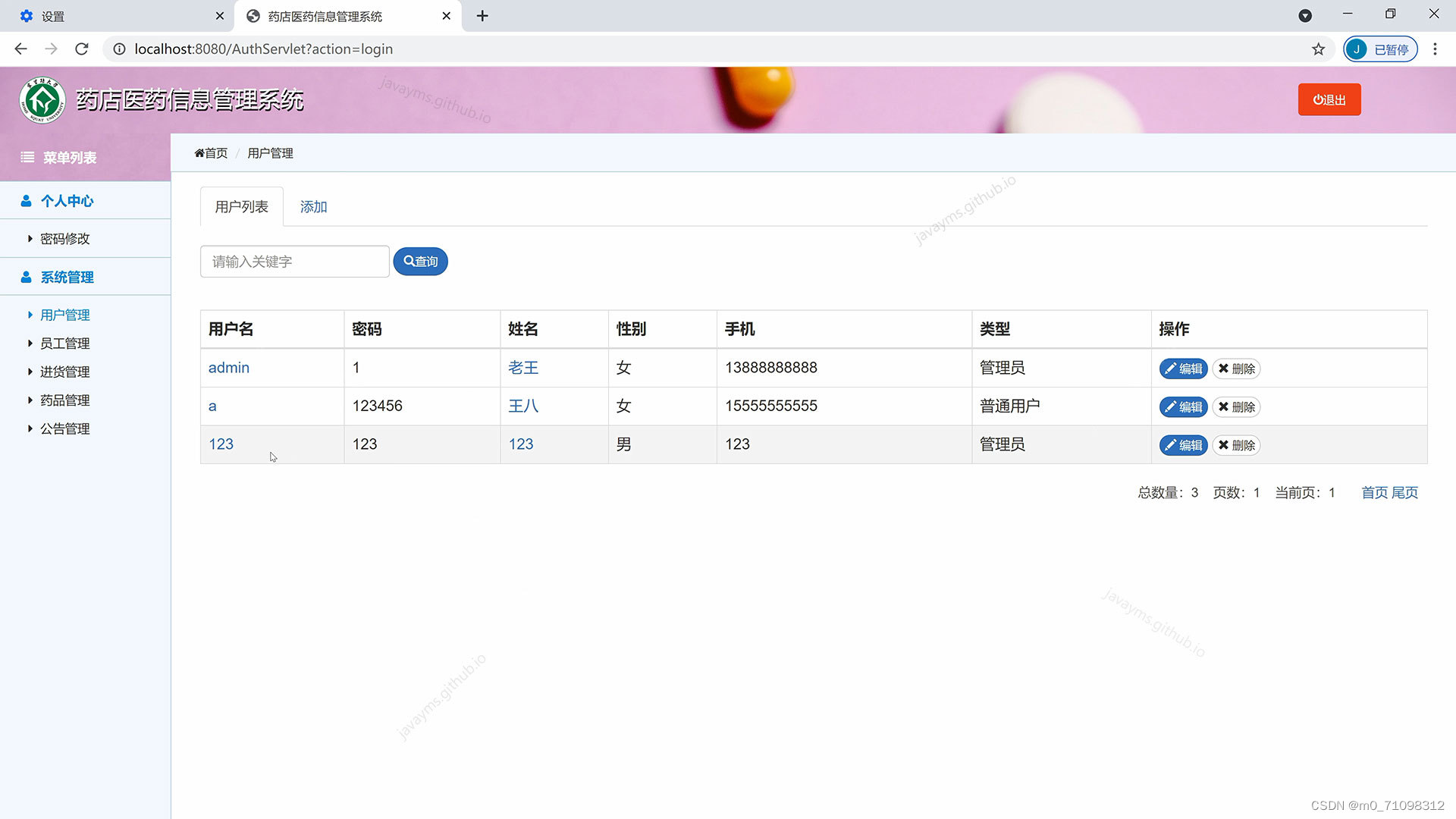Click the 查询 search button
1456x819 pixels.
point(420,262)
